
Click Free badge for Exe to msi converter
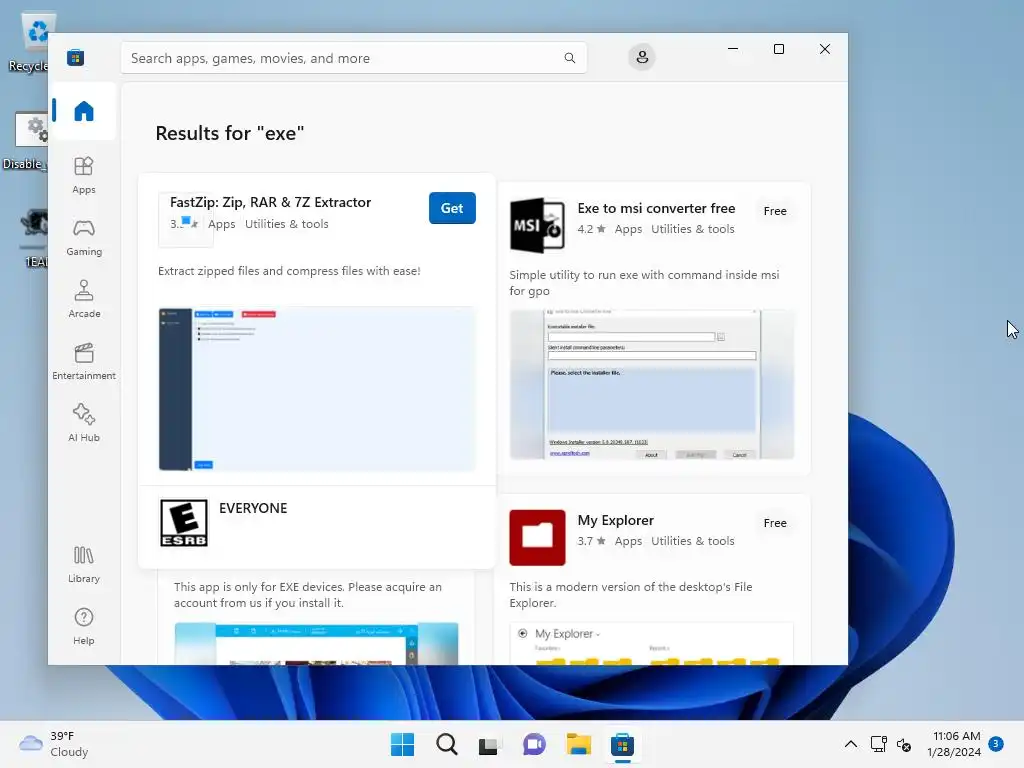tap(775, 211)
